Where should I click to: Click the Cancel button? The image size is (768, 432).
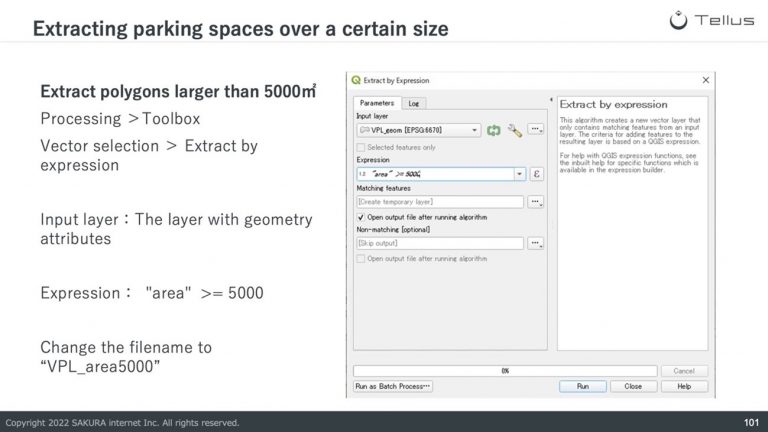[x=684, y=371]
